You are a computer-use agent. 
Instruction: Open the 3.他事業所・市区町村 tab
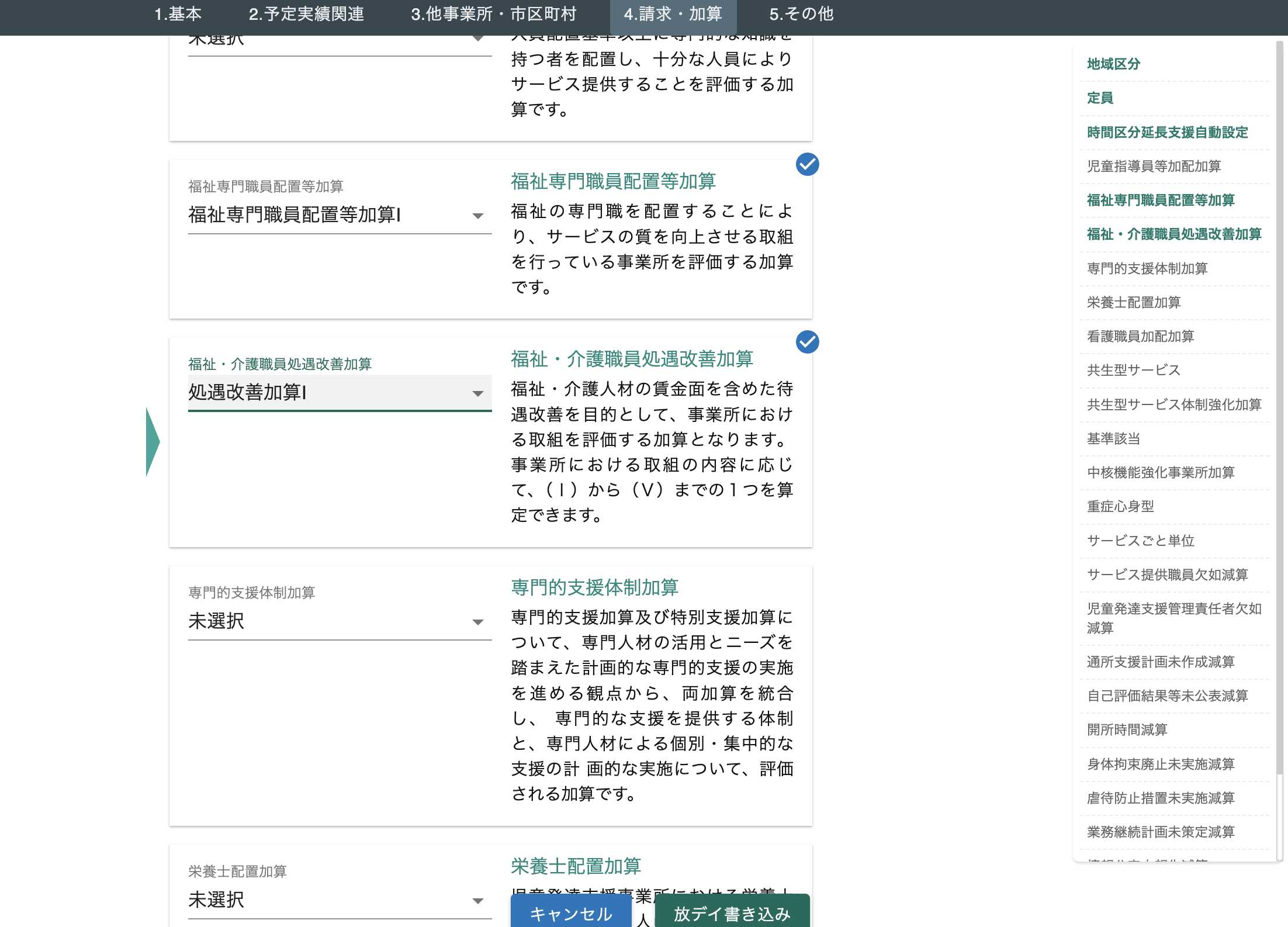point(493,14)
